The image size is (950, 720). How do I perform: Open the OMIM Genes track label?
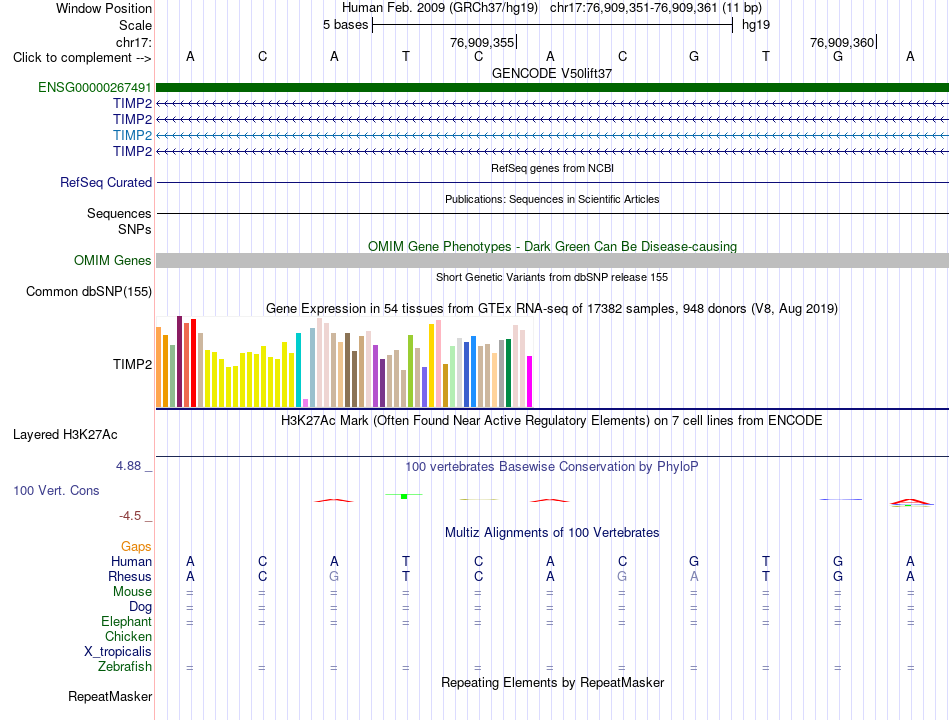coord(113,261)
